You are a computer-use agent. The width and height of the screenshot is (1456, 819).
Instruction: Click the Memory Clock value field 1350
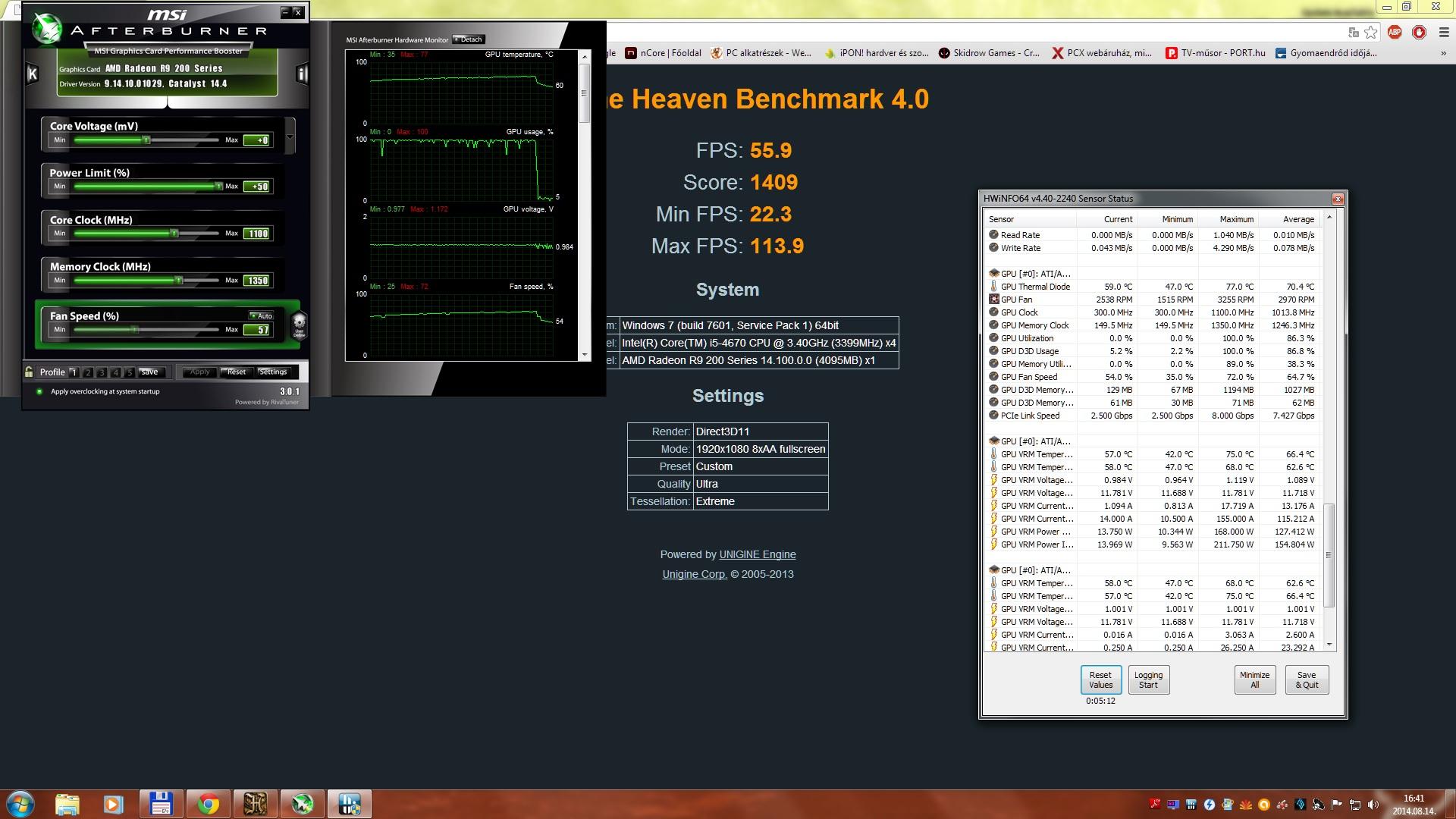point(257,281)
